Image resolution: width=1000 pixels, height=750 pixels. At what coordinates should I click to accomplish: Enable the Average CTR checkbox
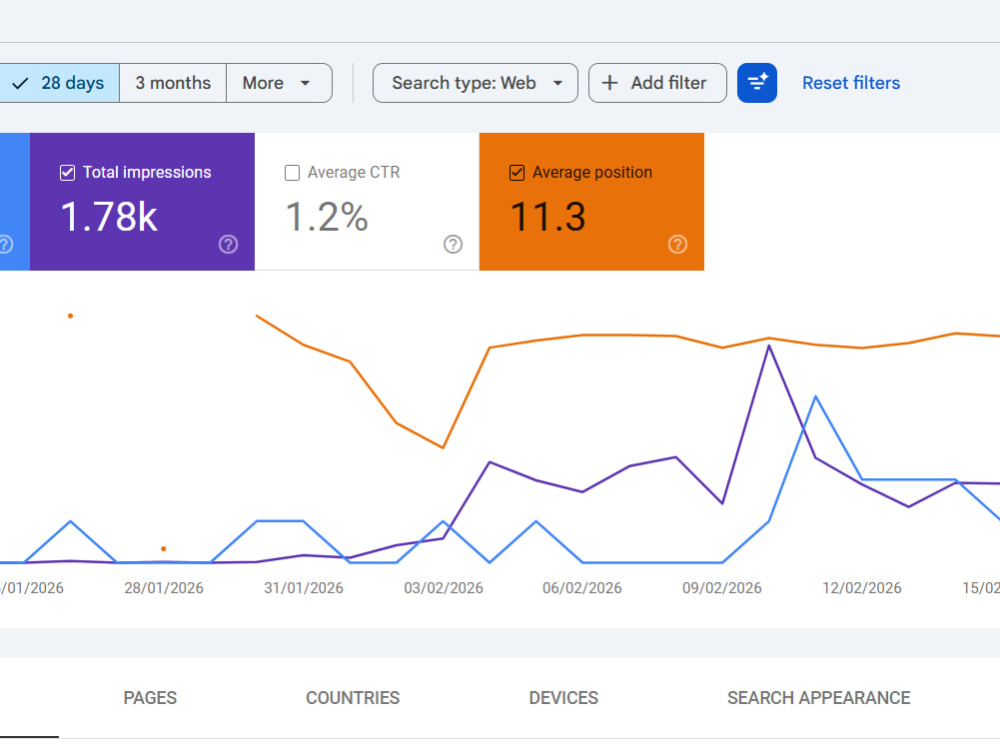pos(292,173)
